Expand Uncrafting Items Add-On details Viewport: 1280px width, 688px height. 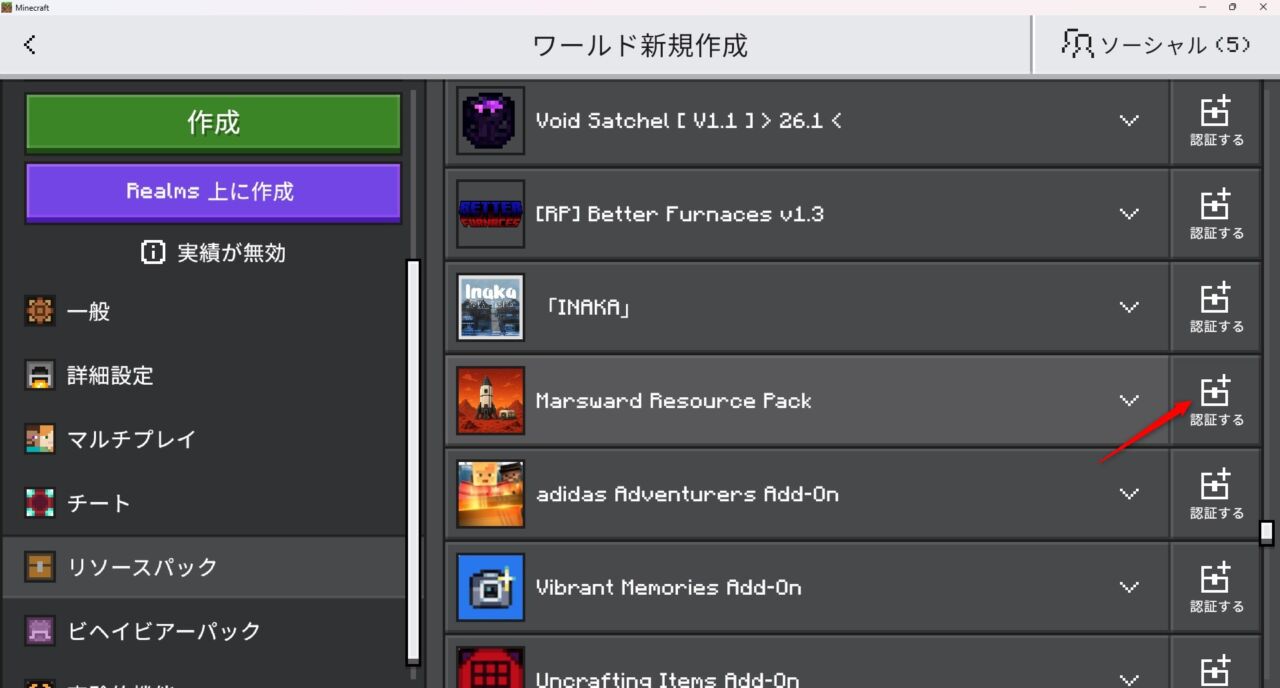(1129, 680)
